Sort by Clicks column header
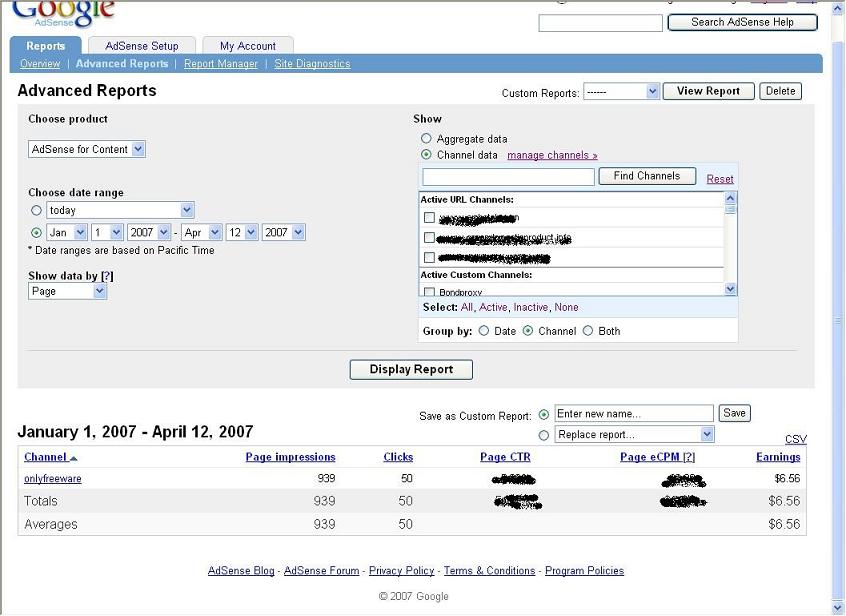The height and width of the screenshot is (616, 846). [x=398, y=457]
